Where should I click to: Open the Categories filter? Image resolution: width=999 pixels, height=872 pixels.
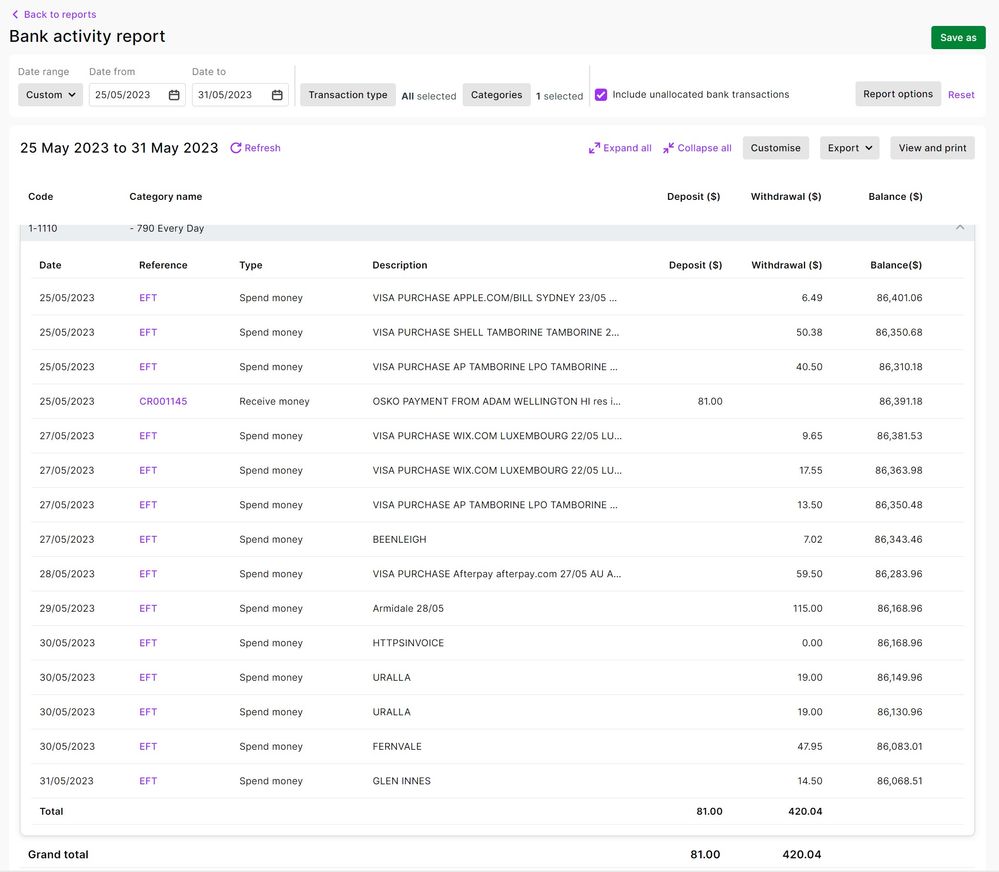[496, 95]
